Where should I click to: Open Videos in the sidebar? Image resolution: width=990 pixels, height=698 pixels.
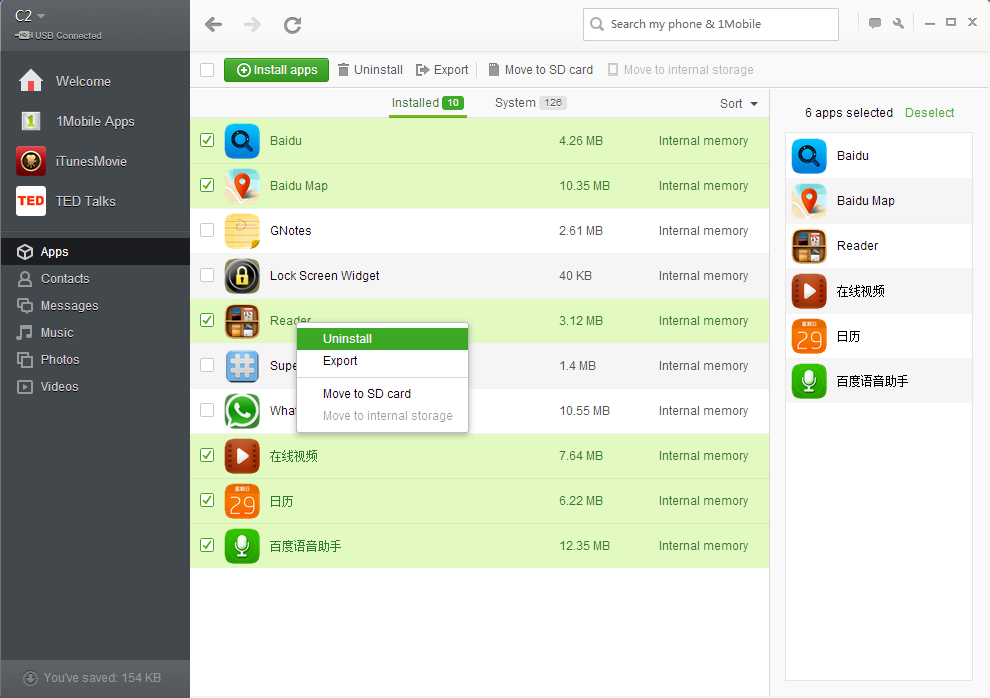[x=95, y=387]
